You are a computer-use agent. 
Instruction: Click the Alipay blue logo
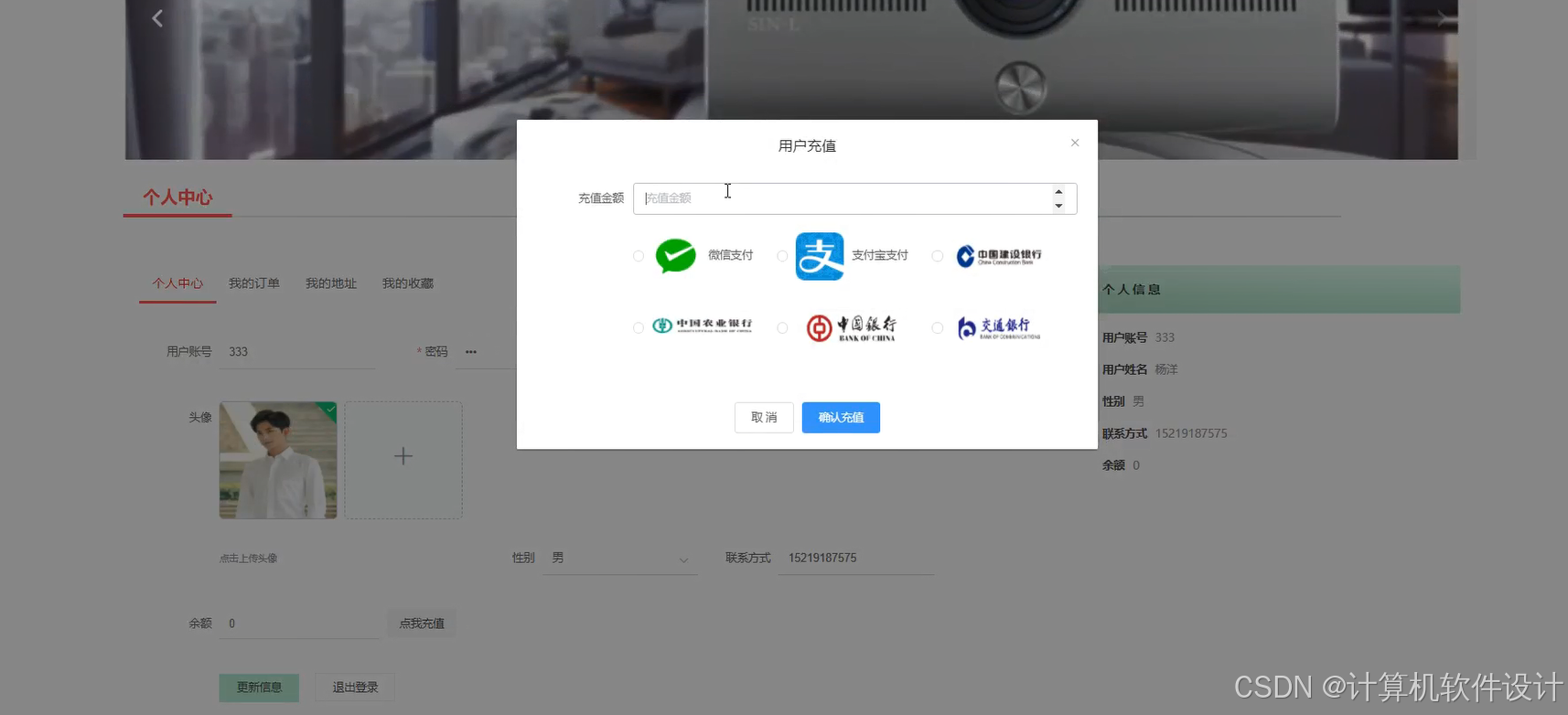pos(820,256)
